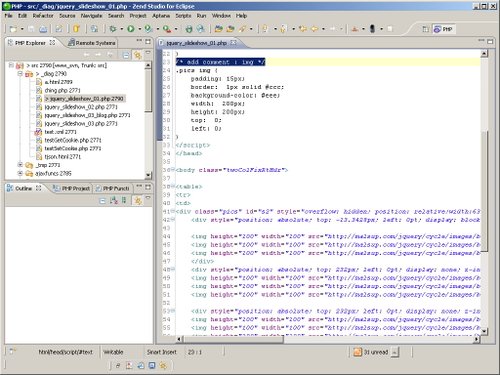Select tjson.html 2771 in tree
Image resolution: width=500 pixels, height=375 pixels.
(58, 156)
